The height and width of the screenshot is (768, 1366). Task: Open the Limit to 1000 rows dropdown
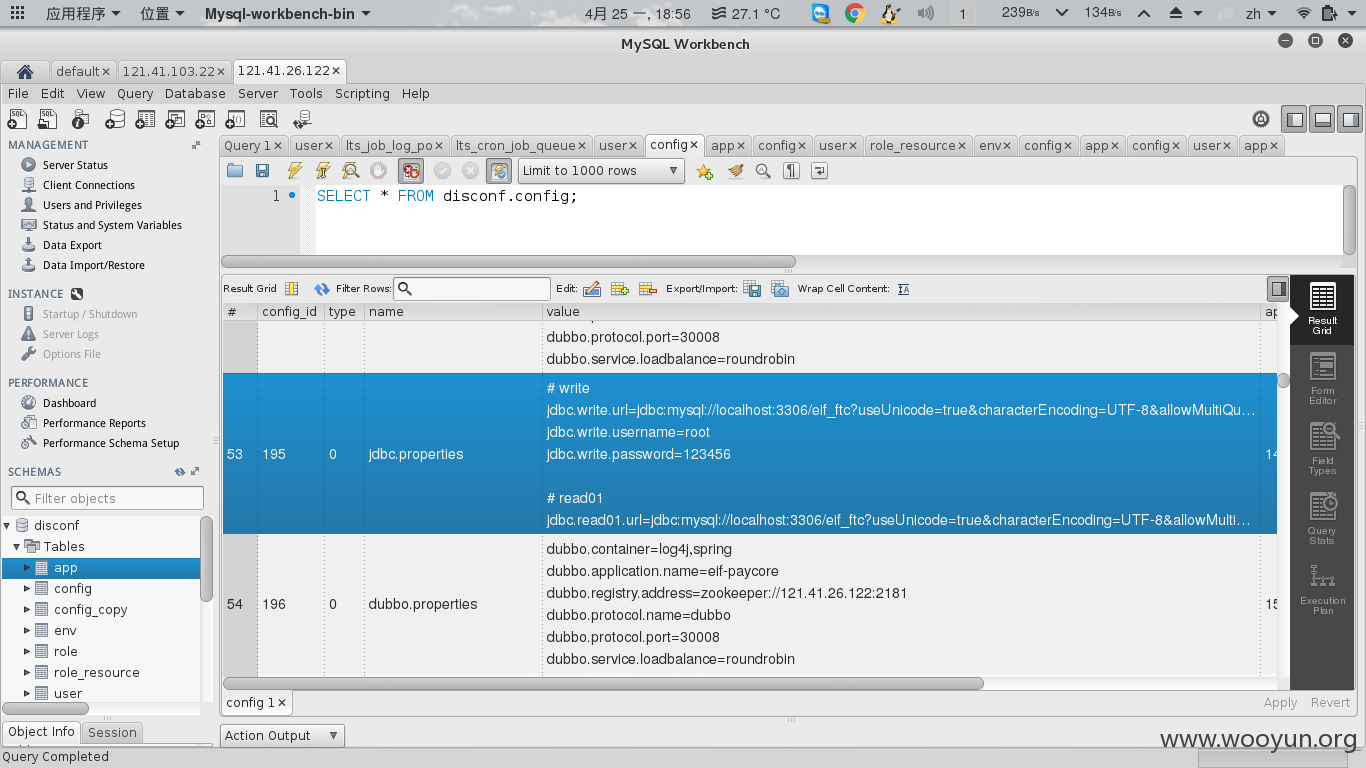pyautogui.click(x=600, y=171)
